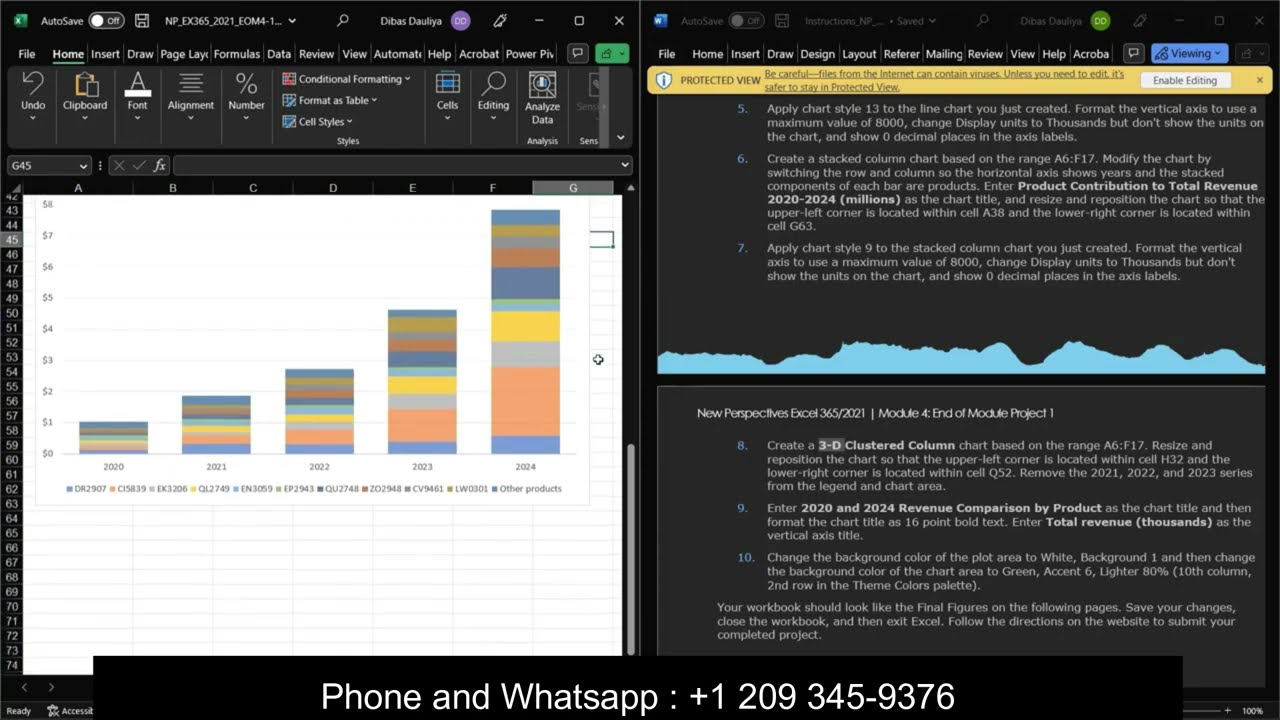The height and width of the screenshot is (720, 1280).
Task: Click the Undo icon in Excel
Action: tap(33, 84)
